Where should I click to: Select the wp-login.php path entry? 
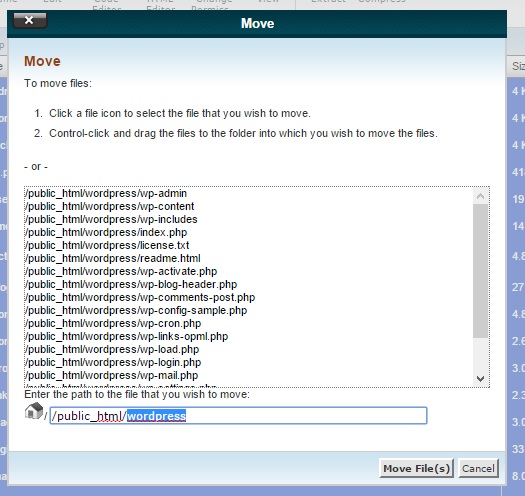(x=114, y=362)
